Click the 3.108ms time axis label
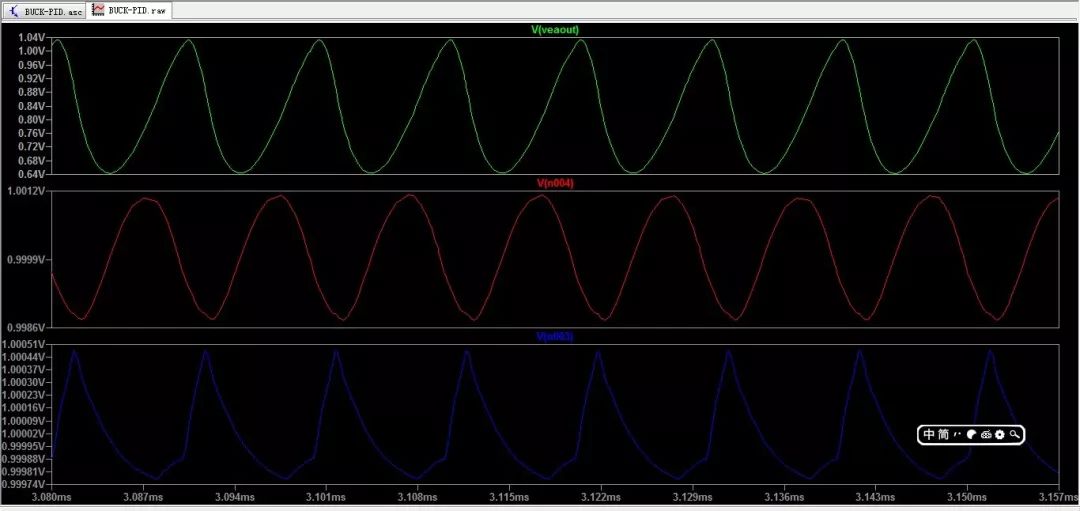 [418, 497]
